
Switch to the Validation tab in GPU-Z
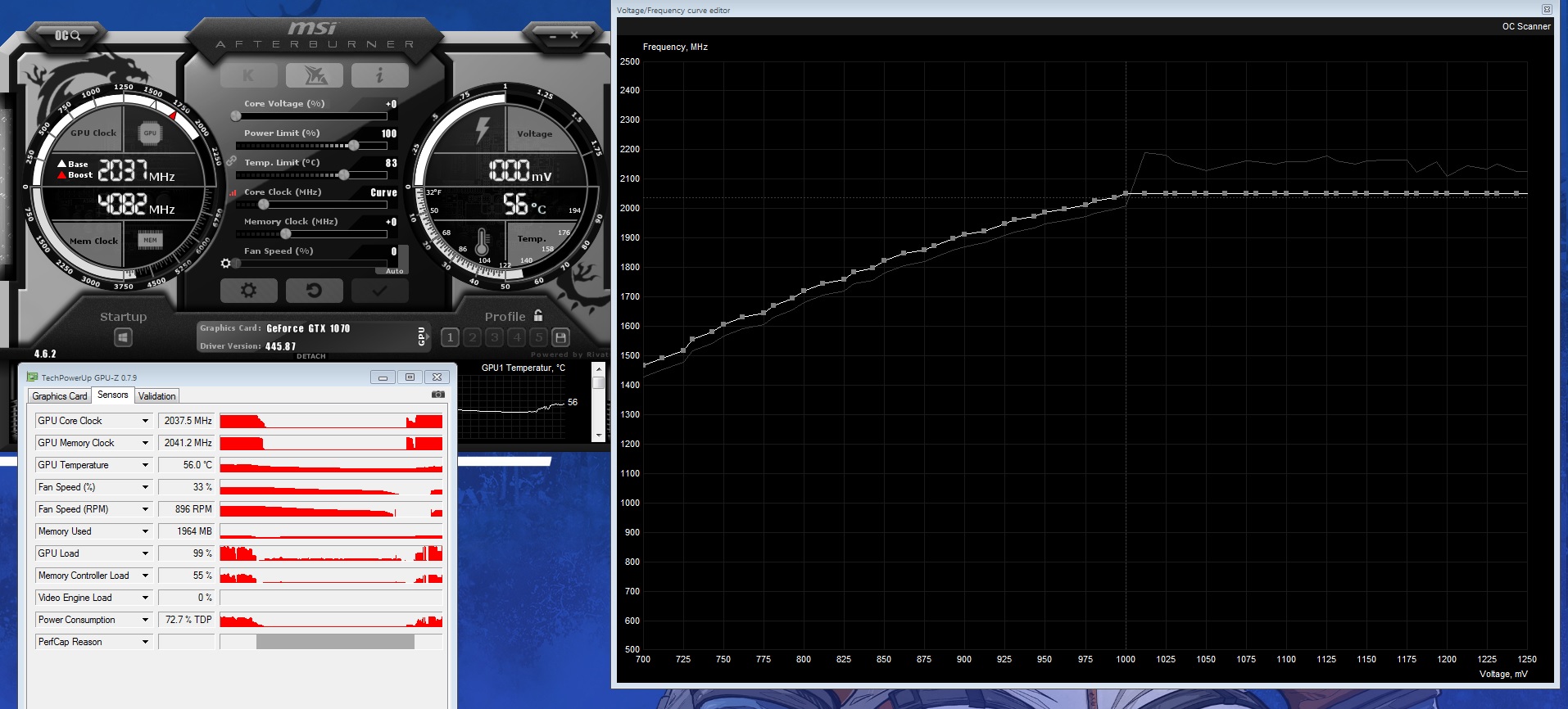(x=156, y=396)
